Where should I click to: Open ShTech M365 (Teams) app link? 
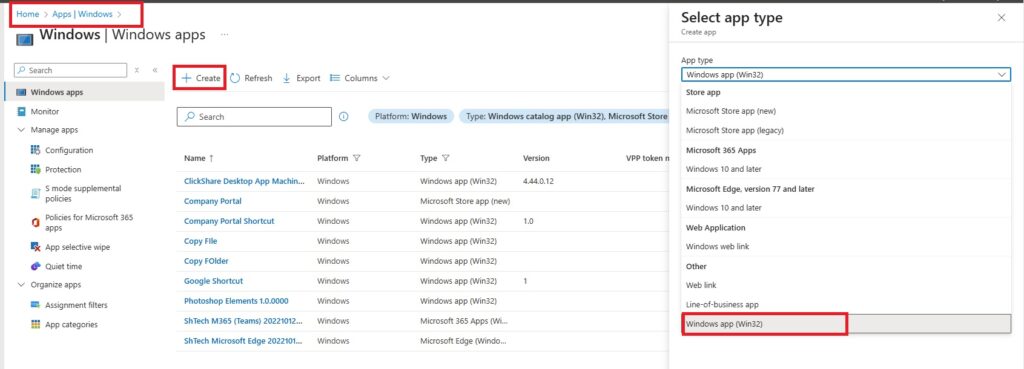point(244,321)
